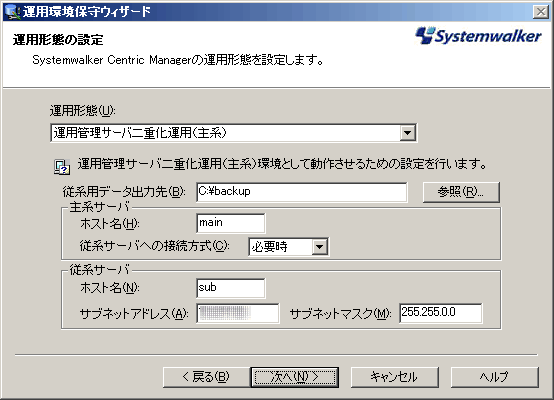The image size is (554, 400).
Task: Click the 従系サーバ group box title
Action: click(x=100, y=270)
